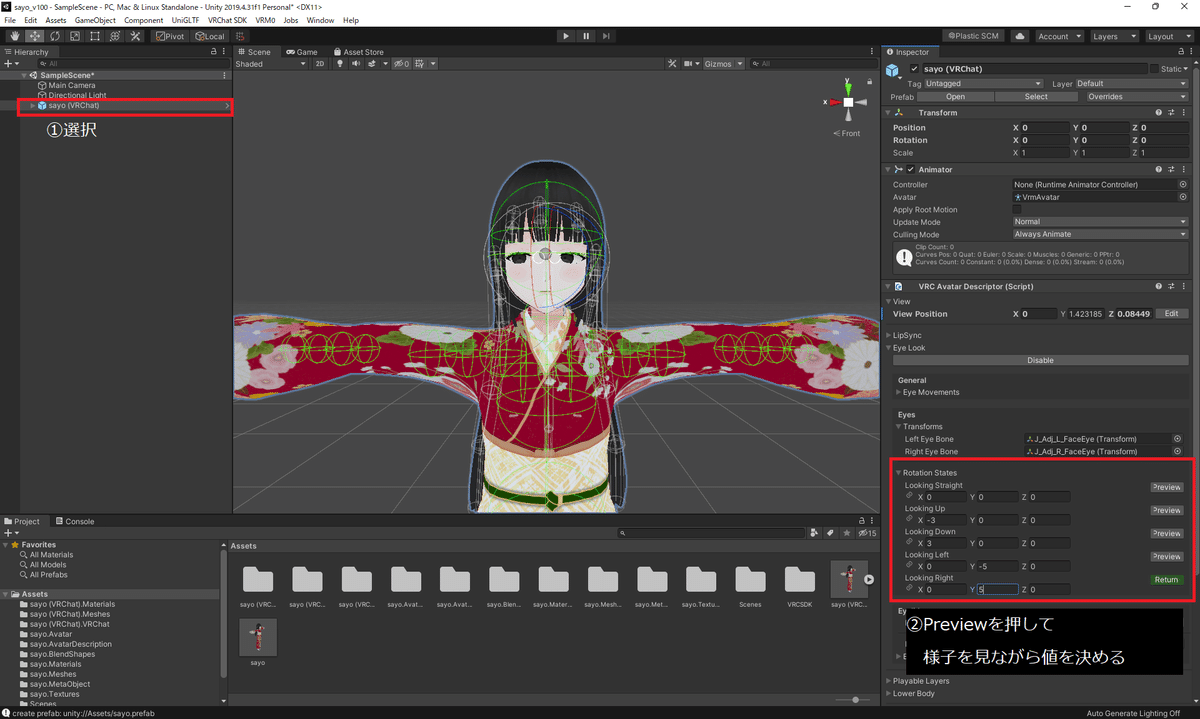Open Culling Mode Always Animate dropdown

(1101, 235)
